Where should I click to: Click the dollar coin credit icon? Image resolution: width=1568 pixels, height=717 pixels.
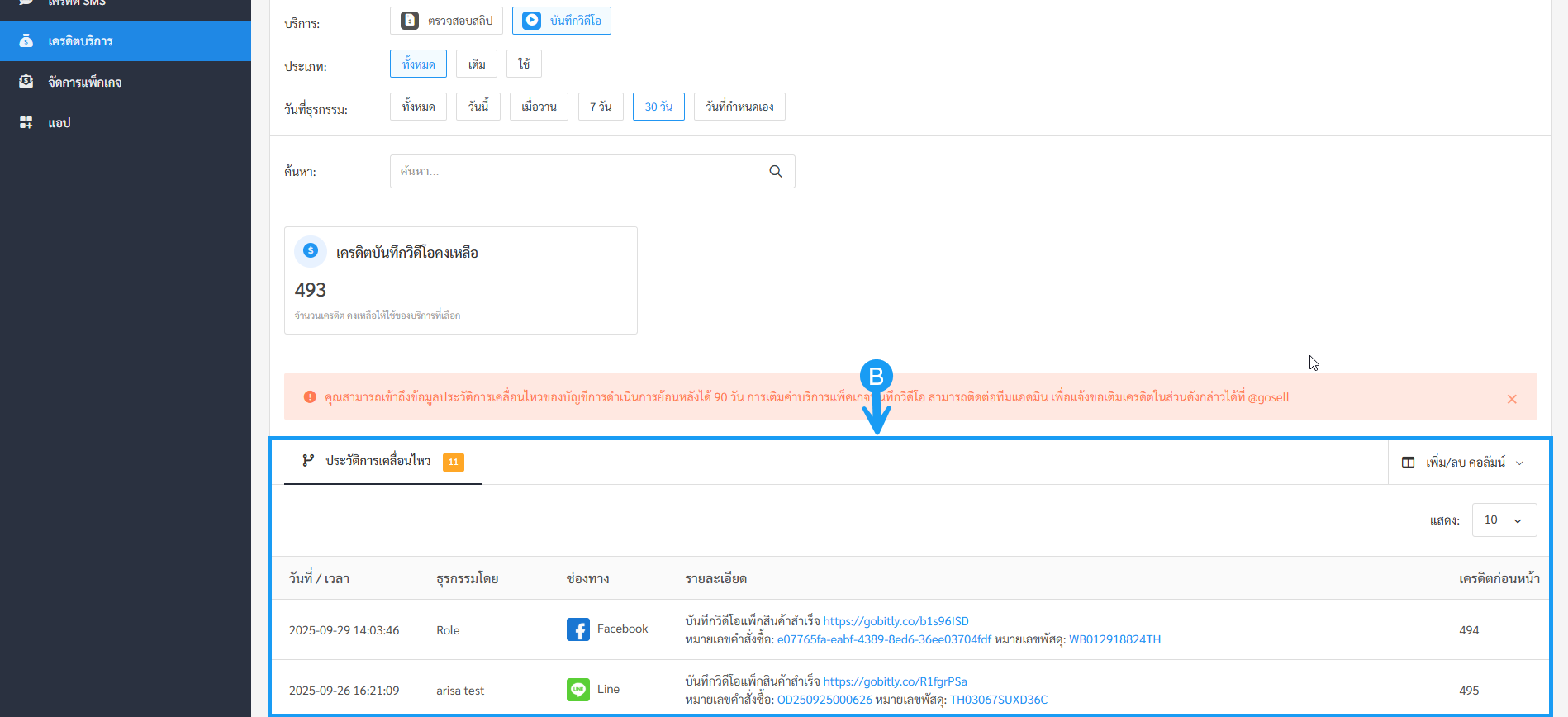click(x=311, y=250)
